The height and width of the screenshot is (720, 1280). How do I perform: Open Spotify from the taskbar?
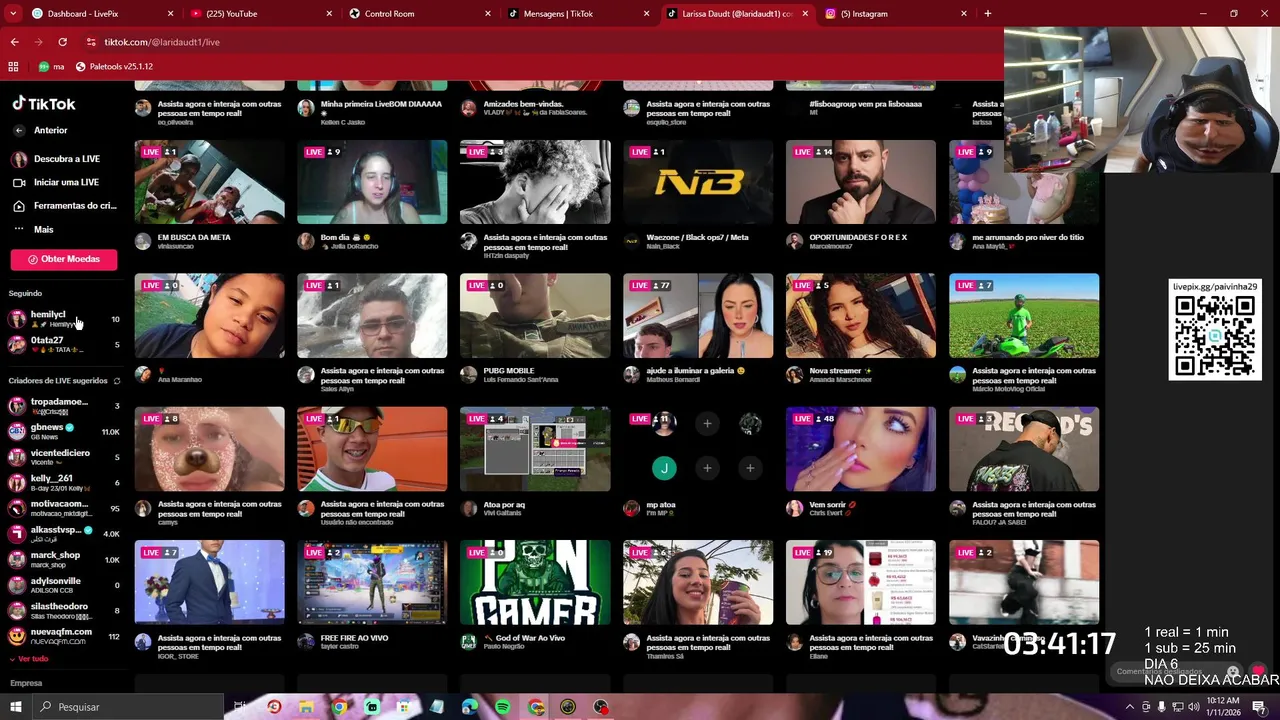coord(503,707)
